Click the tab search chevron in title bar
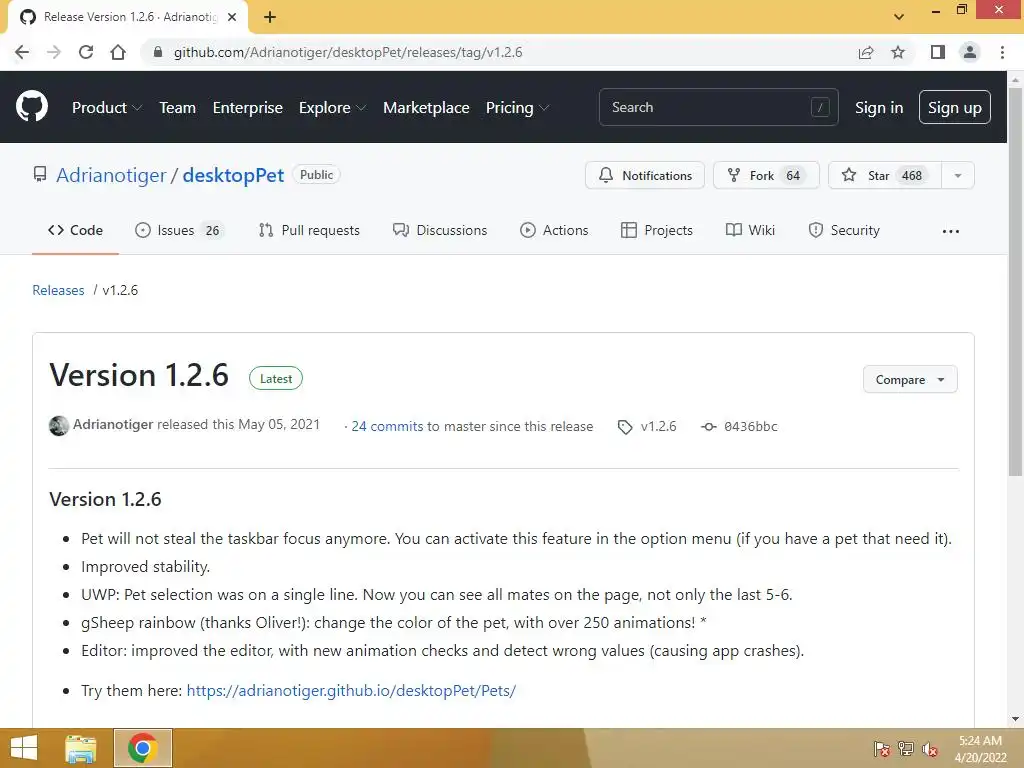The height and width of the screenshot is (768, 1024). [899, 17]
